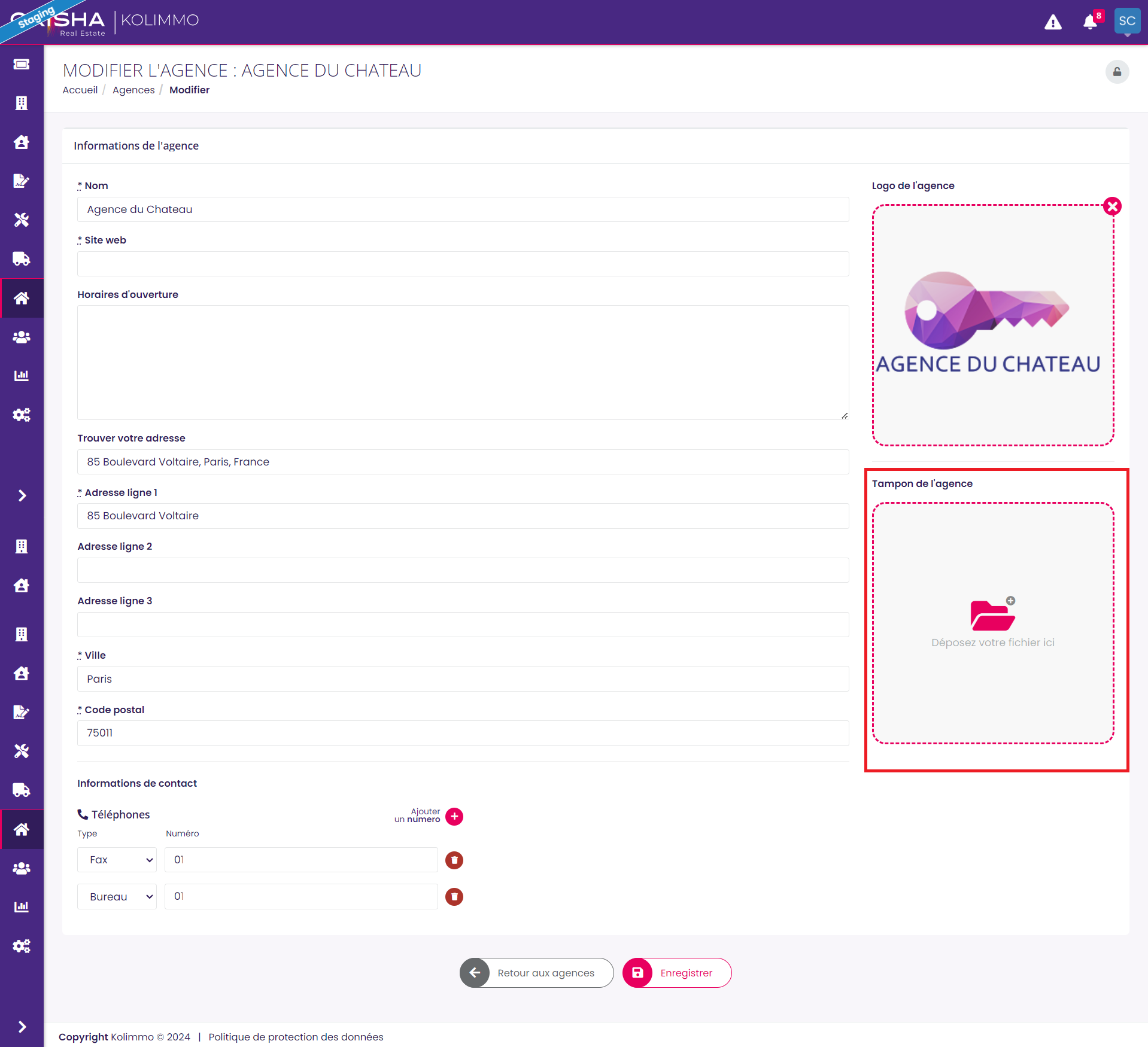
Task: Remove the agency logo with red X
Action: pyautogui.click(x=1112, y=206)
